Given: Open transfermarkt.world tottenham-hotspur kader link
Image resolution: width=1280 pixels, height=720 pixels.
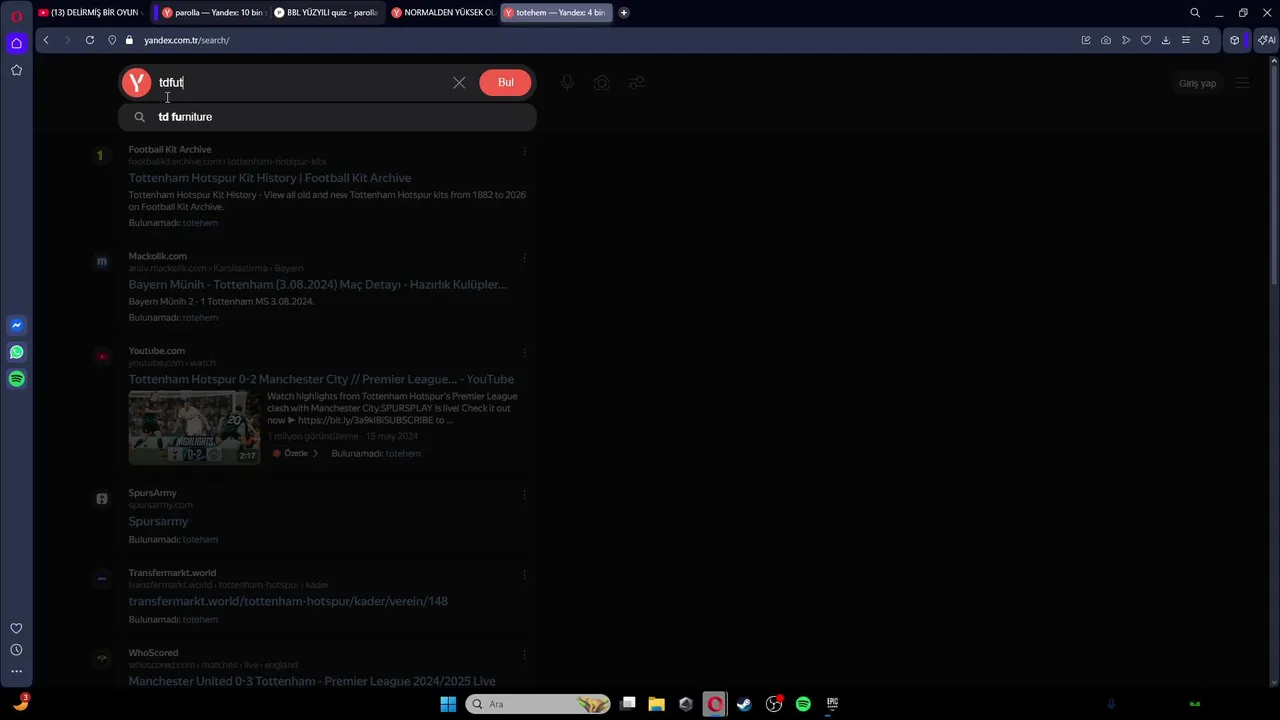Looking at the screenshot, I should (288, 602).
